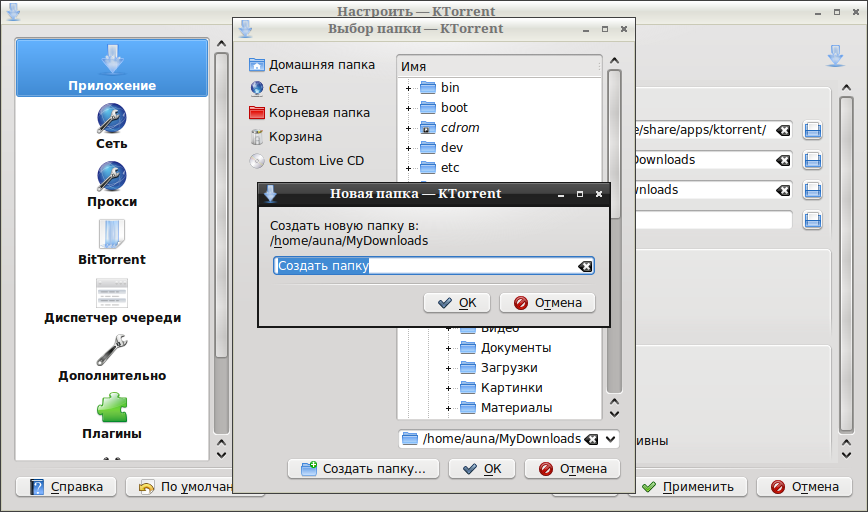
Task: Click Отмена in Настроить window
Action: point(804,487)
